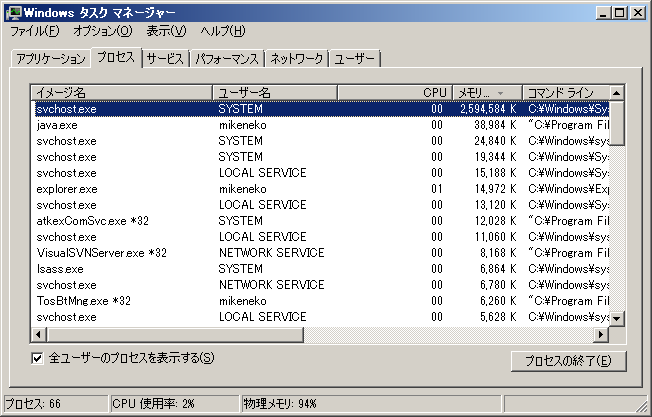The image size is (652, 417).
Task: Click the Task Manager title bar icon
Action: click(14, 12)
